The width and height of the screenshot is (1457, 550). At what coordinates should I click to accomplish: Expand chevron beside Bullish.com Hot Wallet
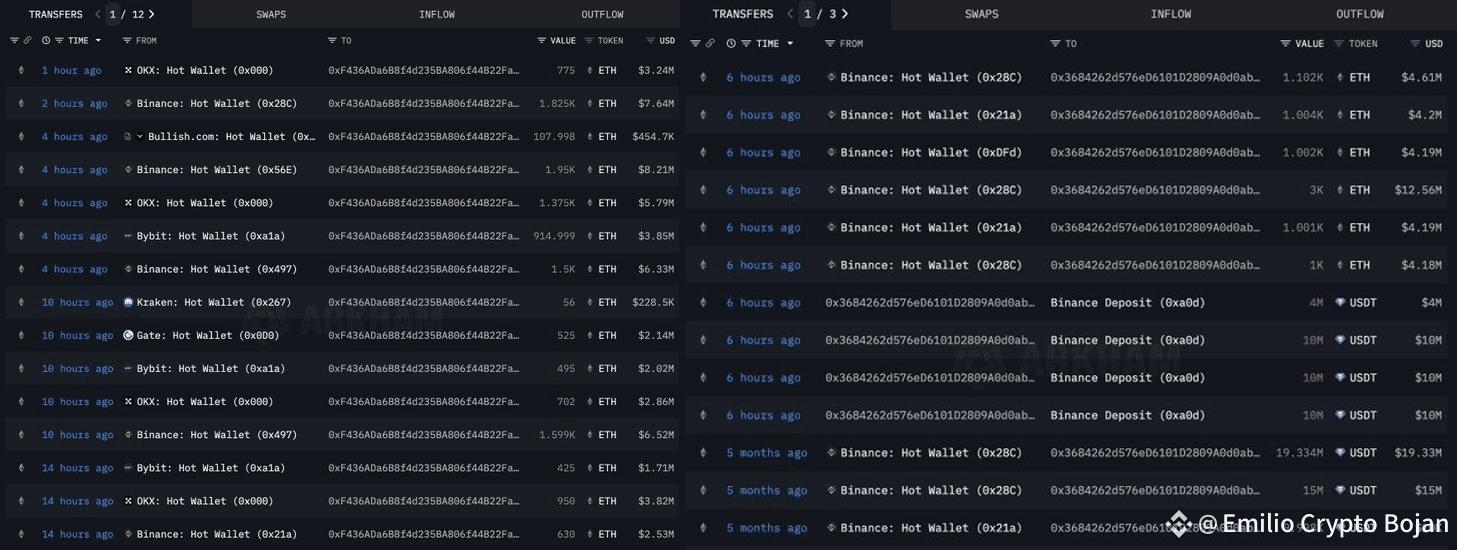point(140,137)
